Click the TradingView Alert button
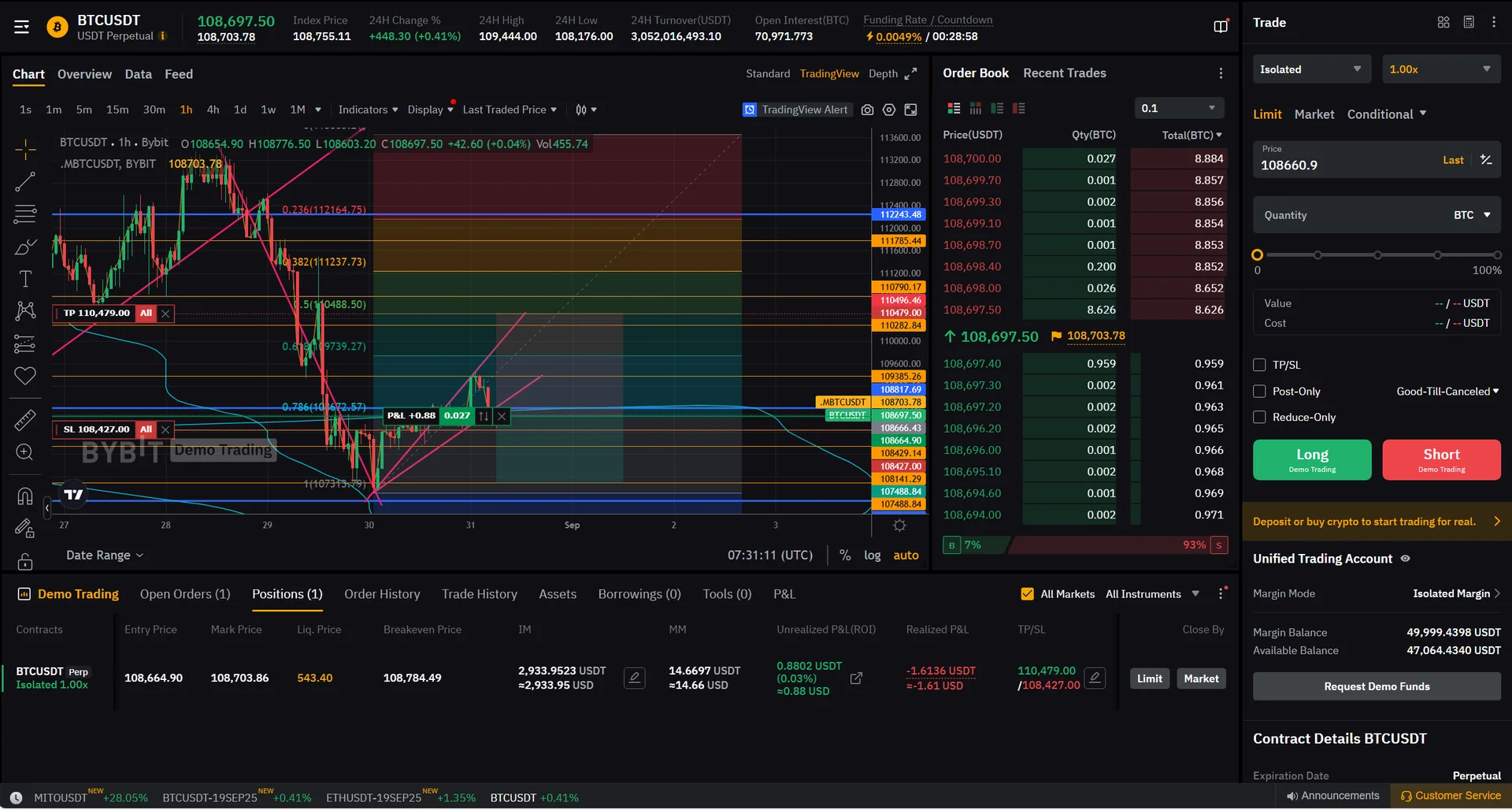1512x810 pixels. [796, 110]
